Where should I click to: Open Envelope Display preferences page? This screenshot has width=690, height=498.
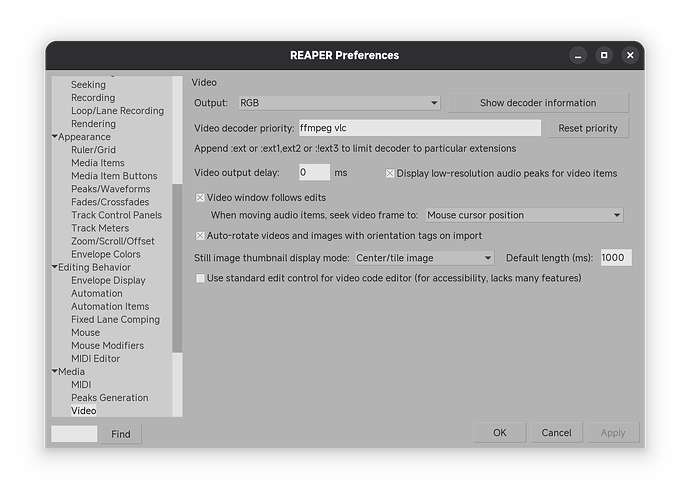(x=108, y=280)
